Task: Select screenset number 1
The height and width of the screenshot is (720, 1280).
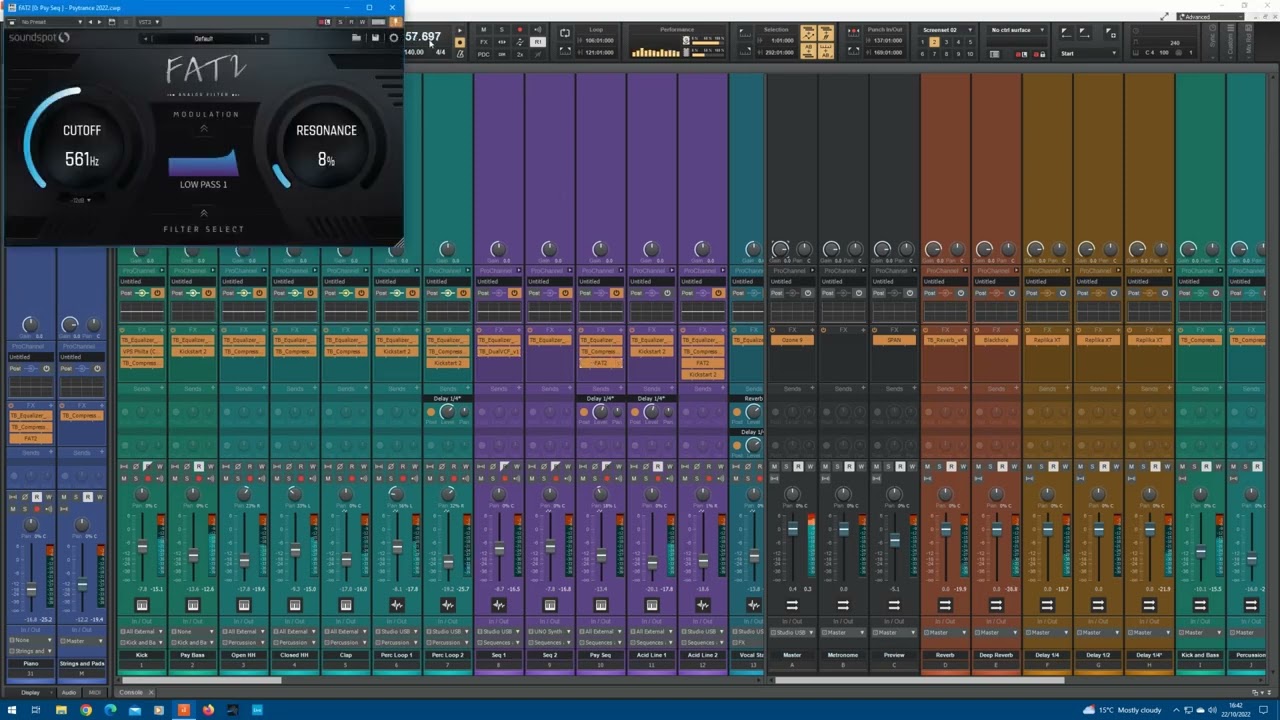Action: [925, 42]
